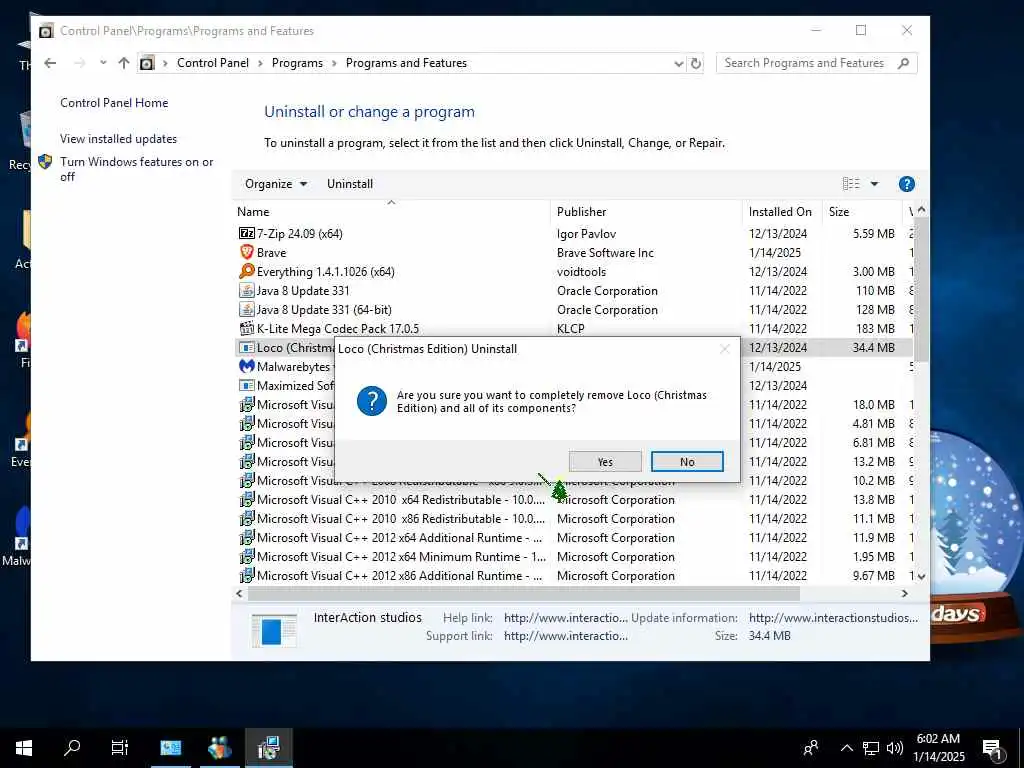Expand the address bar history dropdown

(x=679, y=63)
